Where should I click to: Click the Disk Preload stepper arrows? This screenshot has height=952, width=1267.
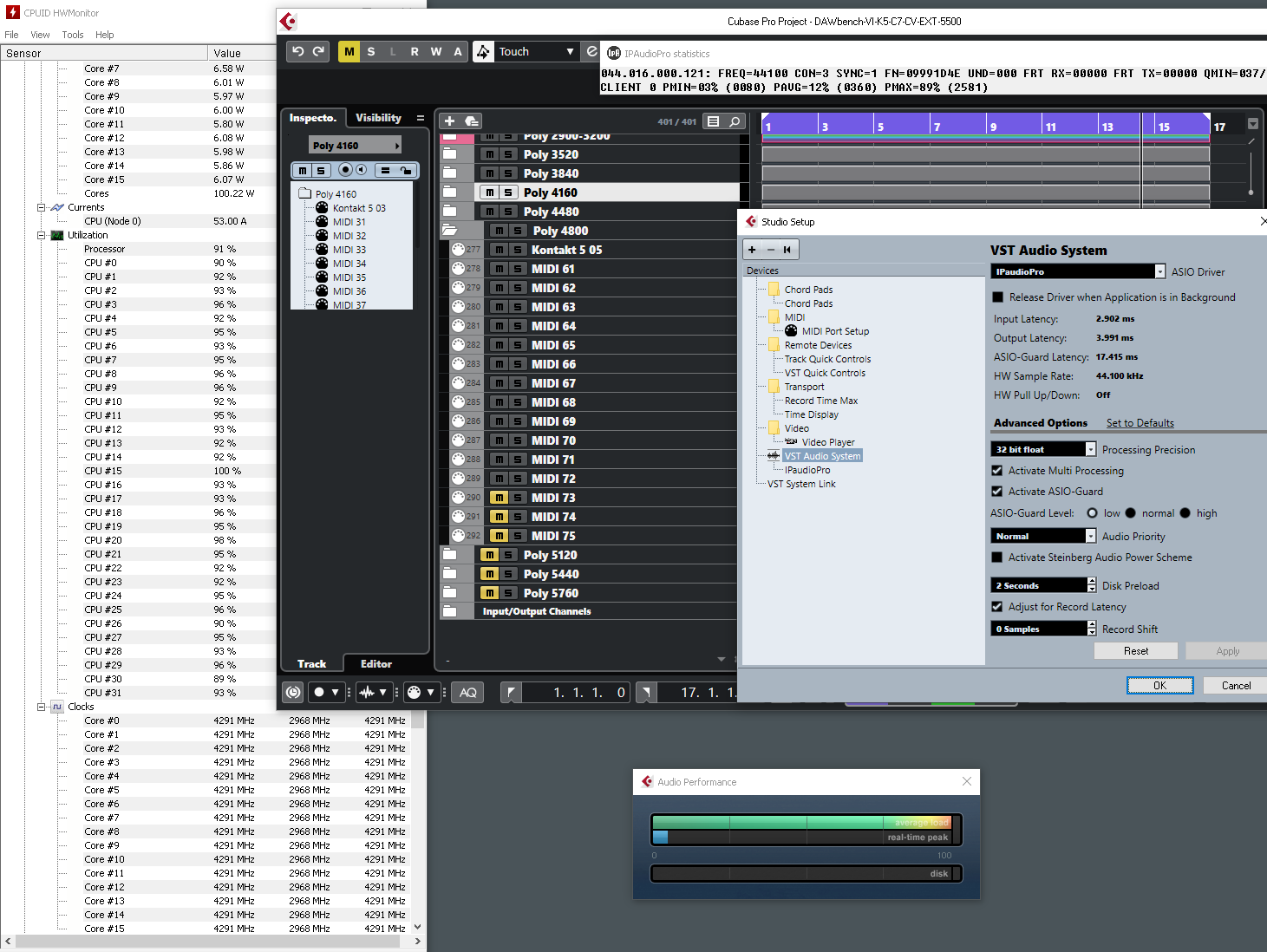1092,585
